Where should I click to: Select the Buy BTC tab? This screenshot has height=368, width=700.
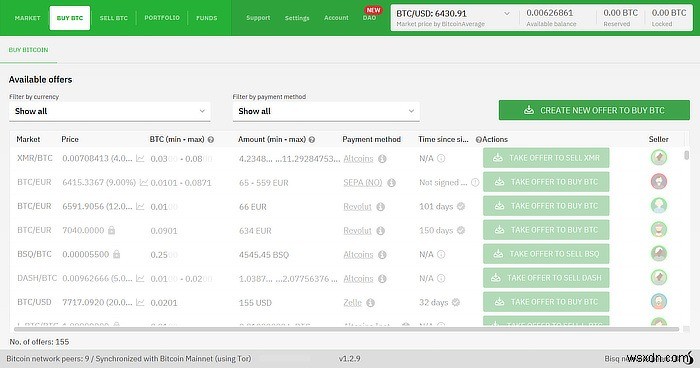pyautogui.click(x=70, y=18)
